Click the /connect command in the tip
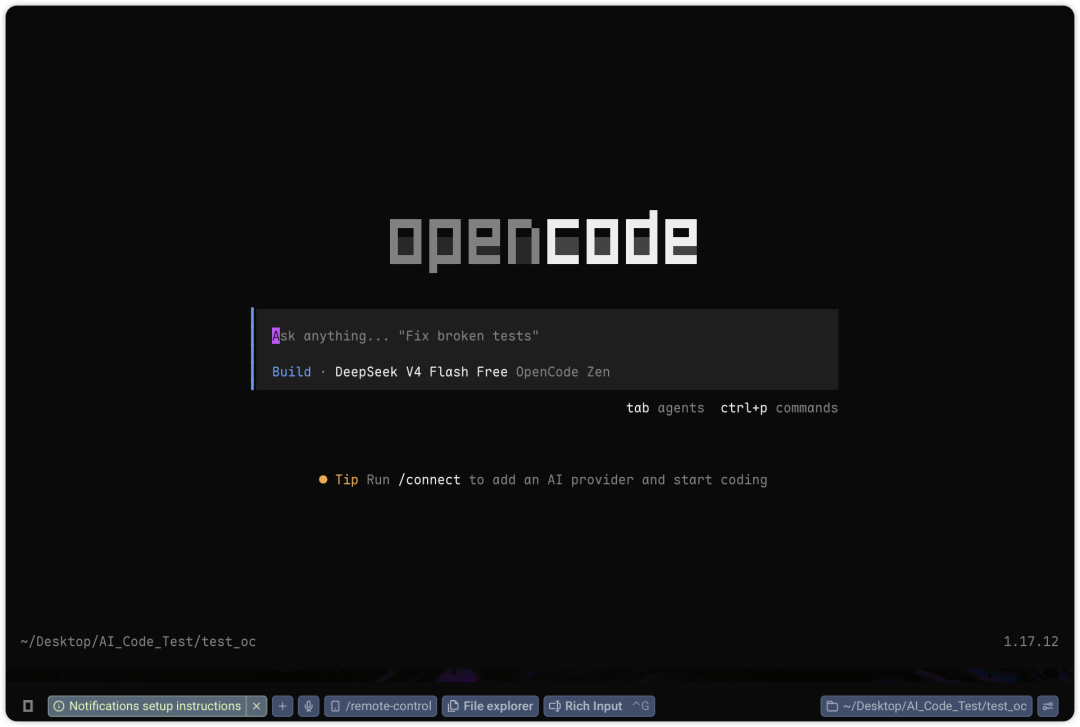The image size is (1080, 727). coord(429,480)
